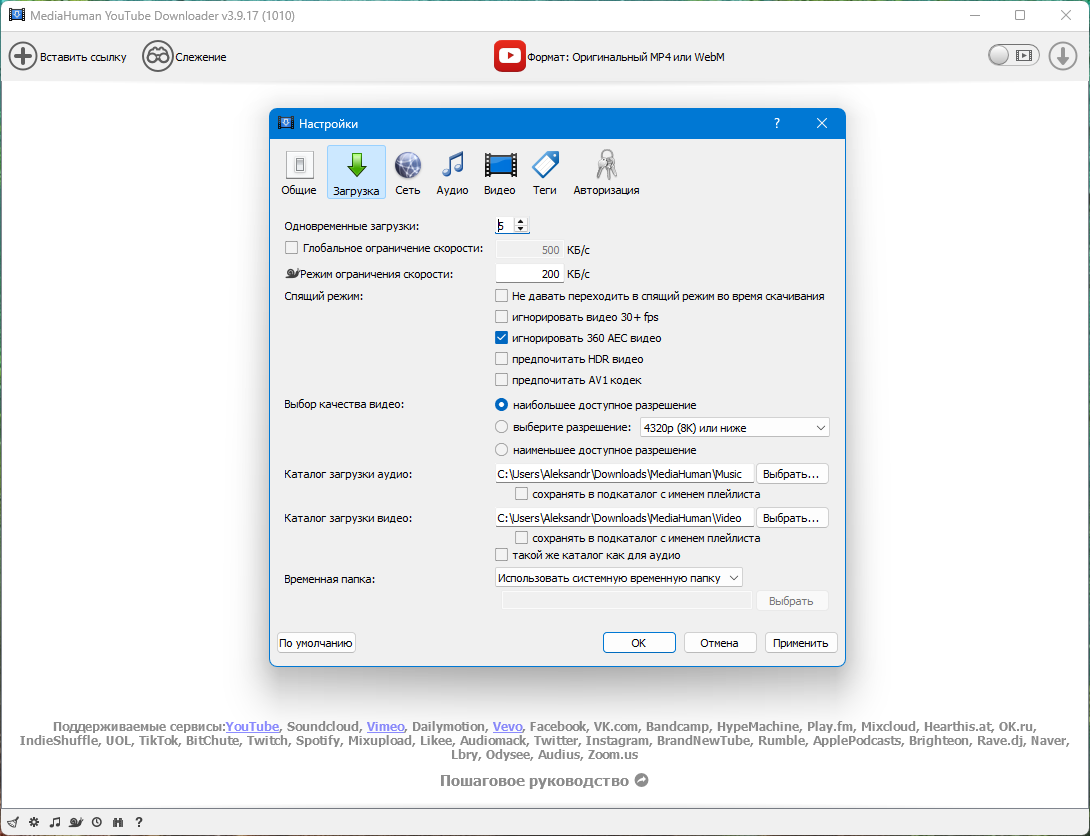Viewport: 1090px width, 836px height.
Task: Enable предпочитать AV1 кодек
Action: pyautogui.click(x=501, y=380)
